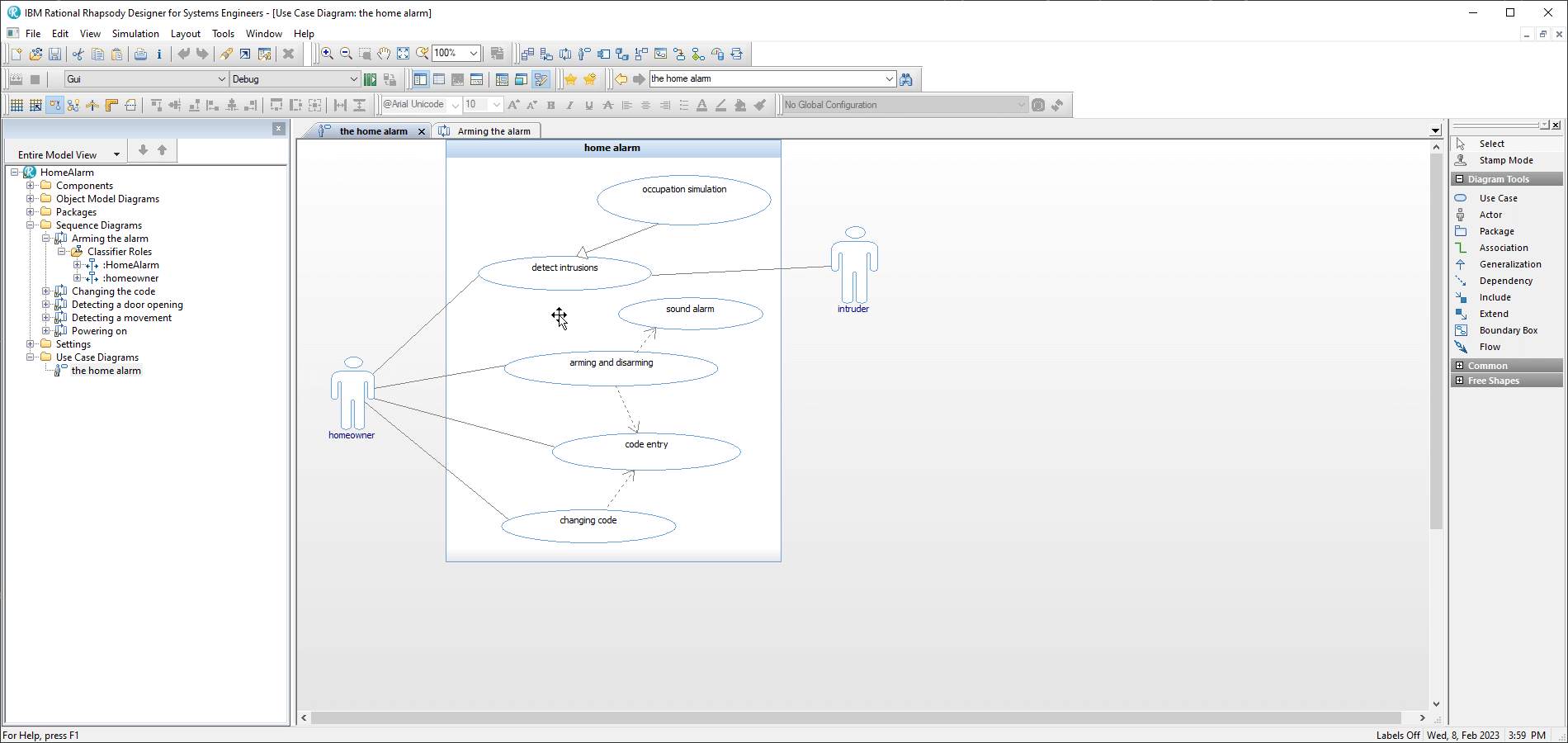Toggle underline text formatting
The image size is (1568, 743).
click(x=588, y=105)
